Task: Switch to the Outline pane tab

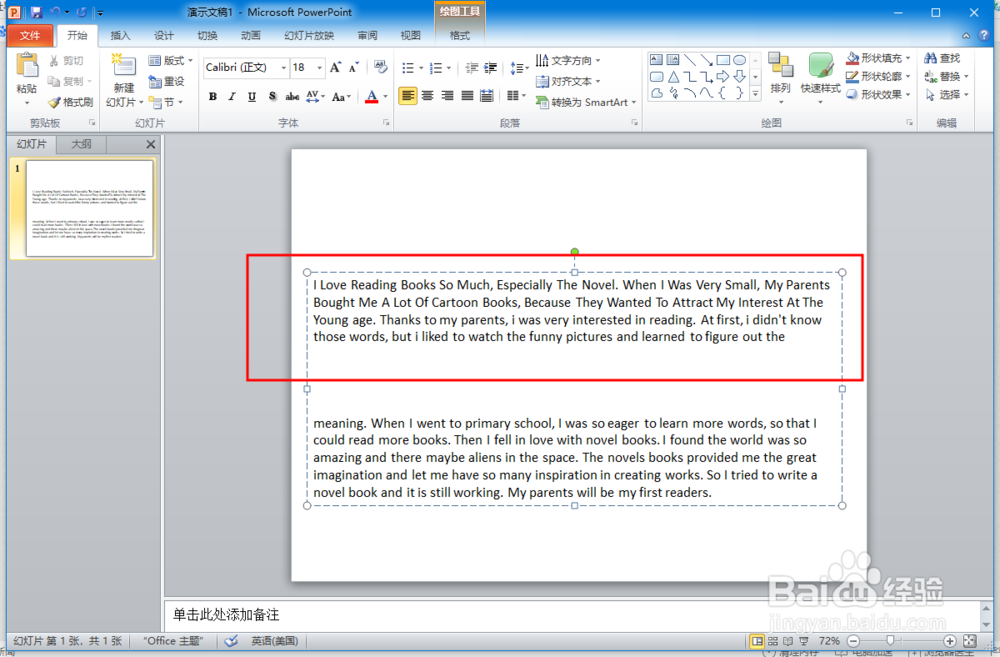Action: 81,144
